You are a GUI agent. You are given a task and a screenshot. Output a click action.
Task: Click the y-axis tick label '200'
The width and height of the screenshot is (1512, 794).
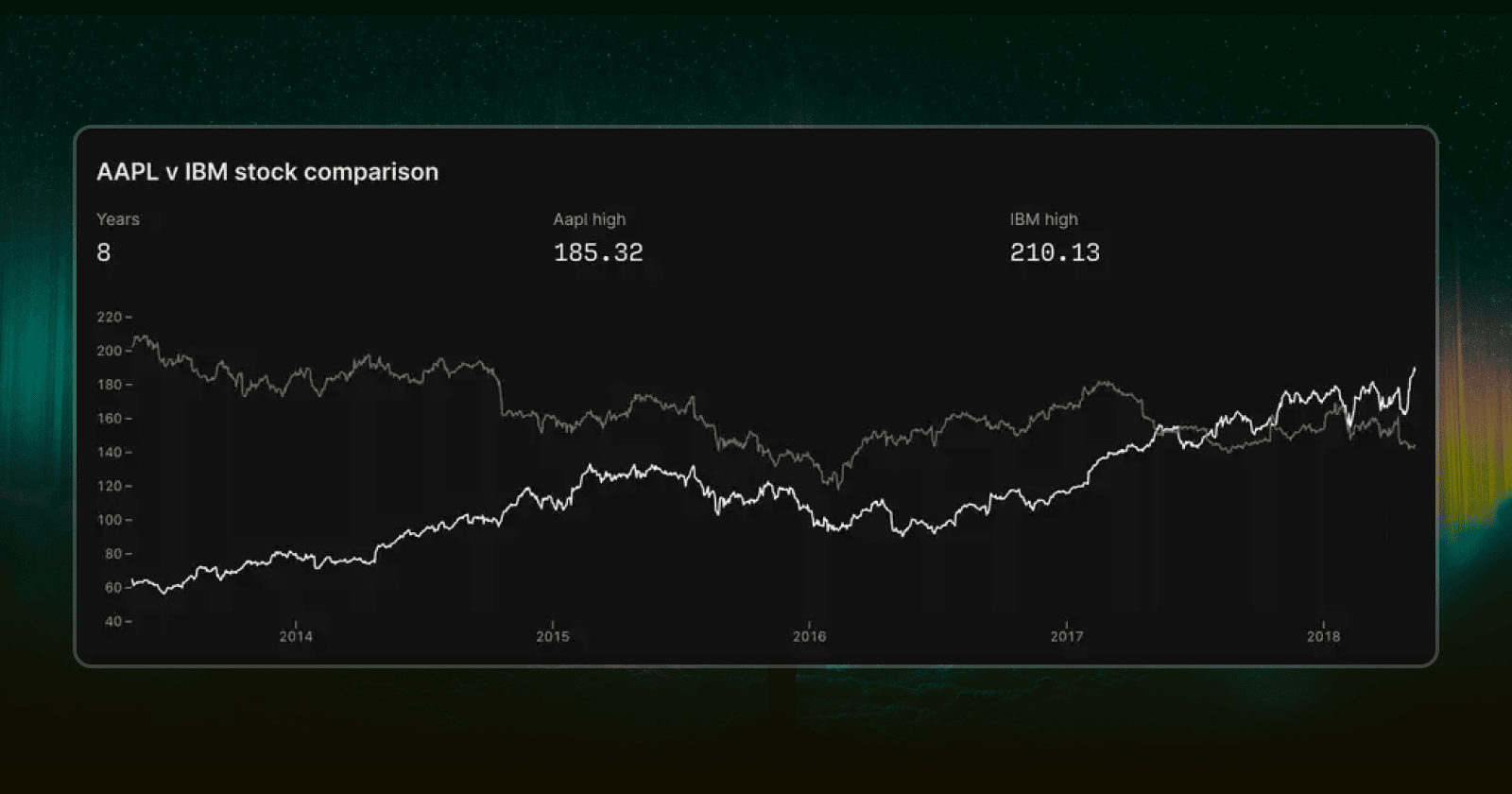point(110,351)
